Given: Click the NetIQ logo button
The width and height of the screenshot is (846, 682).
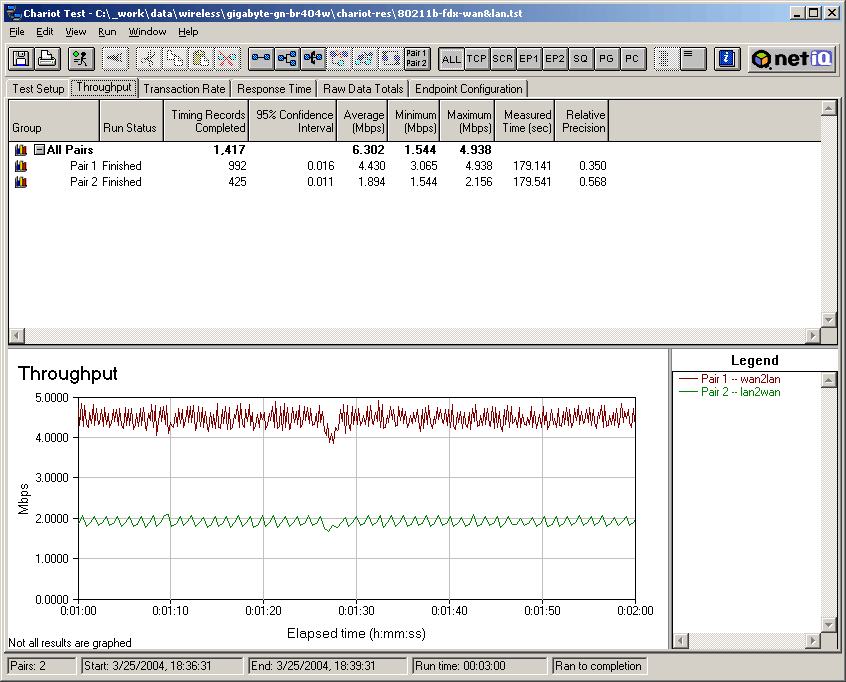Looking at the screenshot, I should click(792, 59).
